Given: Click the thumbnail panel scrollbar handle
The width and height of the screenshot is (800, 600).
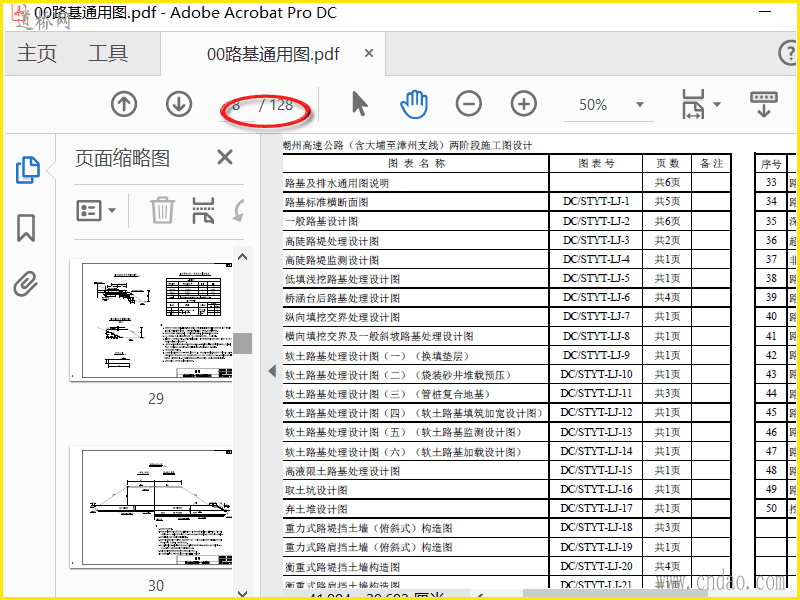Looking at the screenshot, I should pos(243,343).
